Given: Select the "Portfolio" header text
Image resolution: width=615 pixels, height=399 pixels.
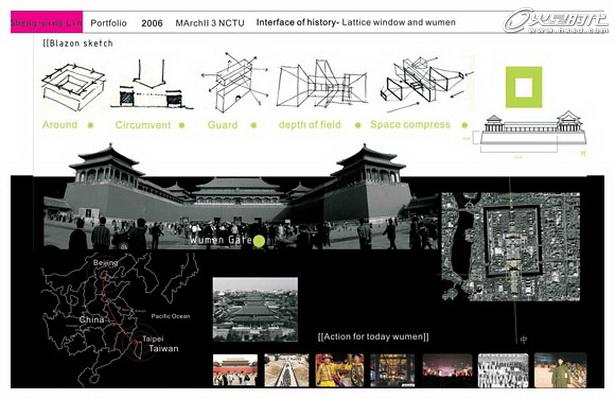Looking at the screenshot, I should pos(109,23).
